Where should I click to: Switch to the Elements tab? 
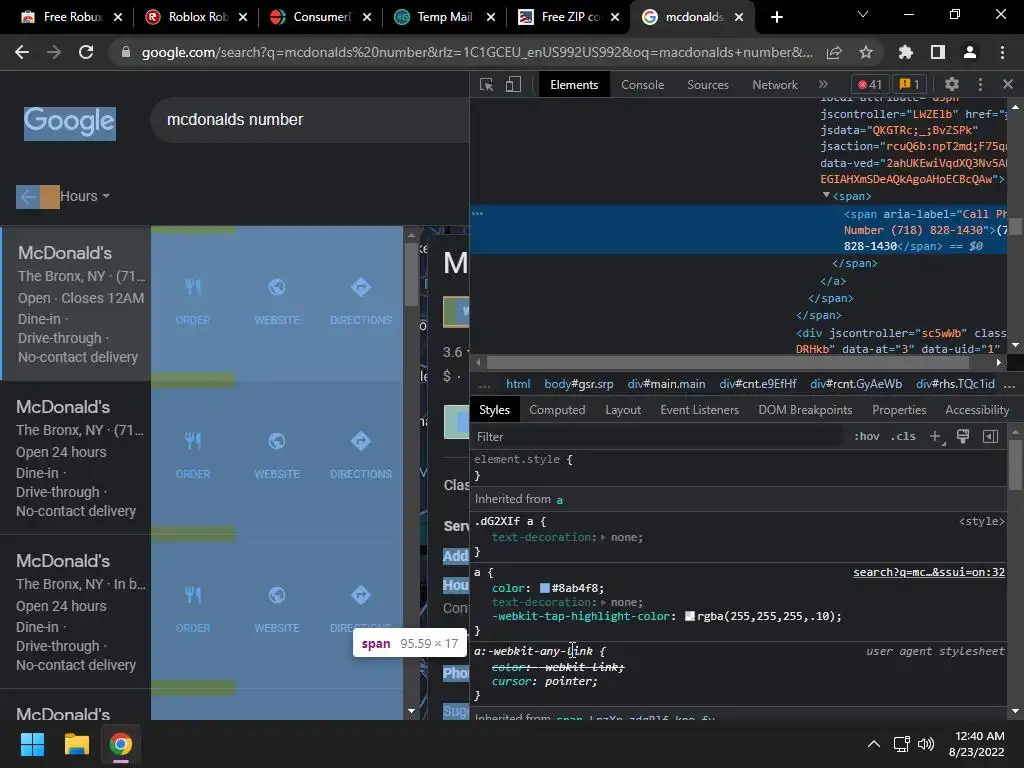coord(574,85)
